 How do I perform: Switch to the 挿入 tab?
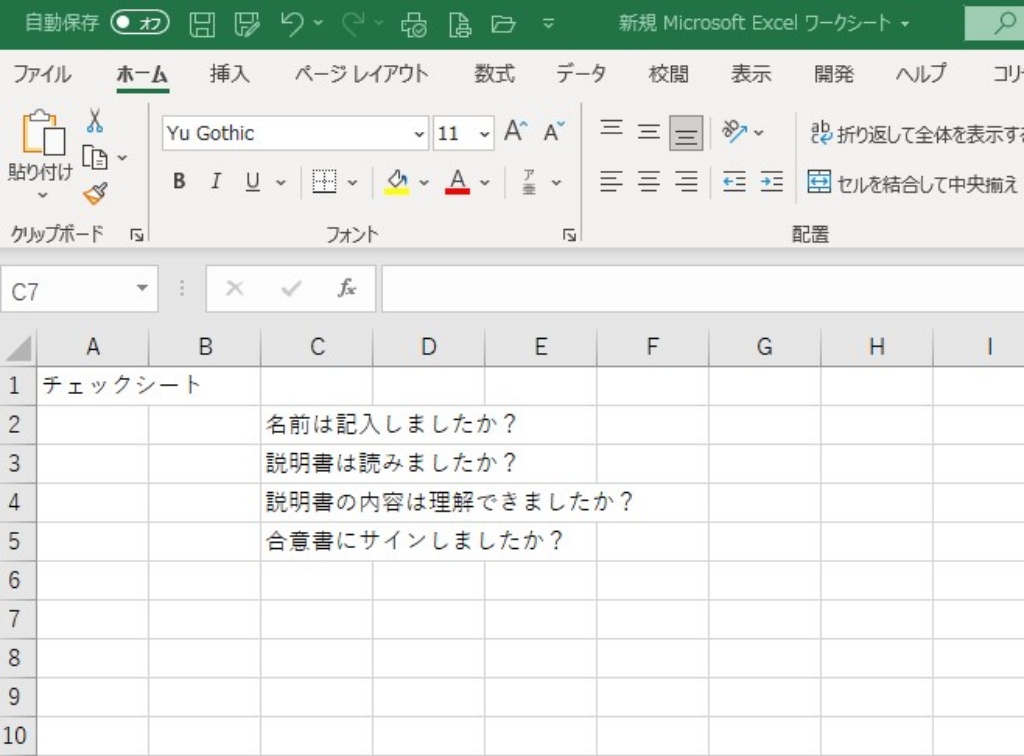[x=230, y=74]
